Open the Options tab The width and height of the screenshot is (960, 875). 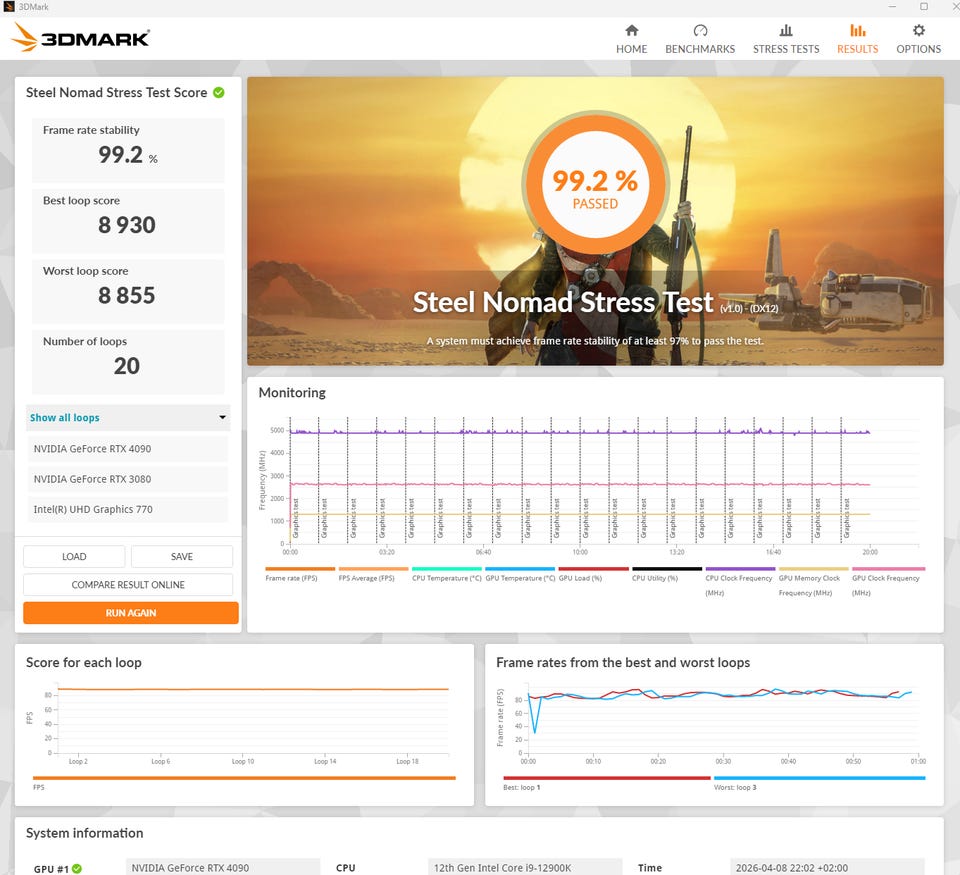(918, 39)
